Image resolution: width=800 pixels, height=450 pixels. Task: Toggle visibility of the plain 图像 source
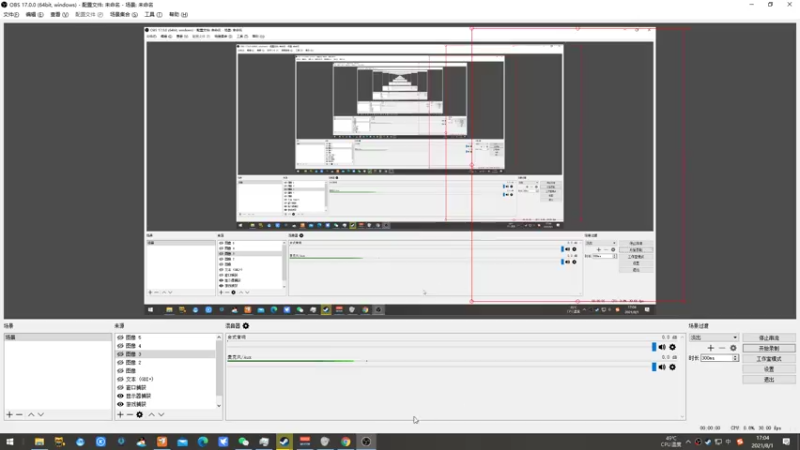(120, 371)
